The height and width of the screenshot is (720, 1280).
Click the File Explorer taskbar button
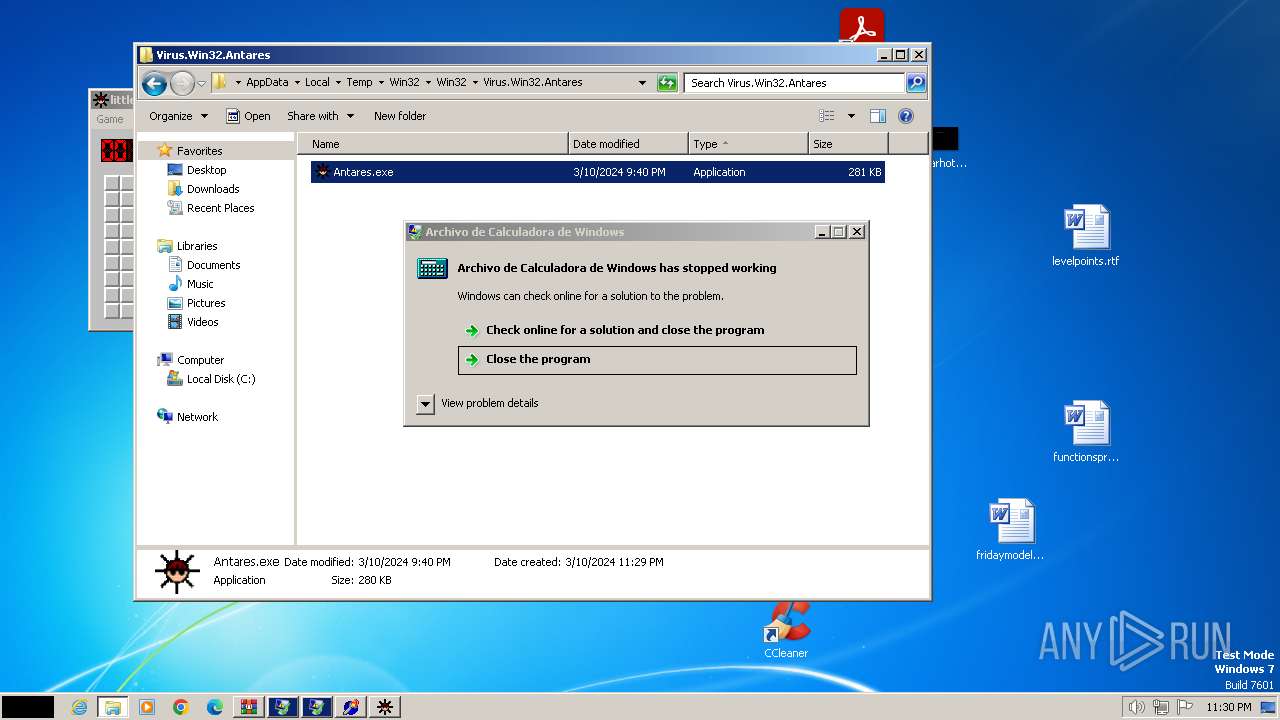[x=113, y=707]
